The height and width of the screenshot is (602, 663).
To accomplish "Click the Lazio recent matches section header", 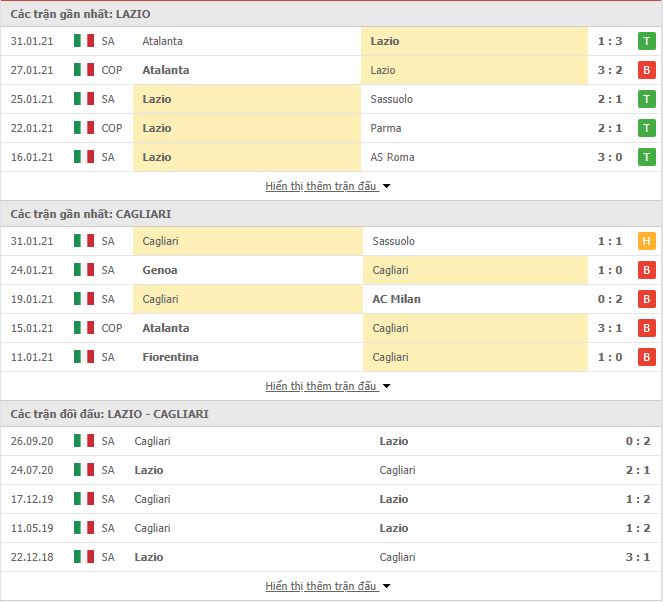I will tap(332, 14).
